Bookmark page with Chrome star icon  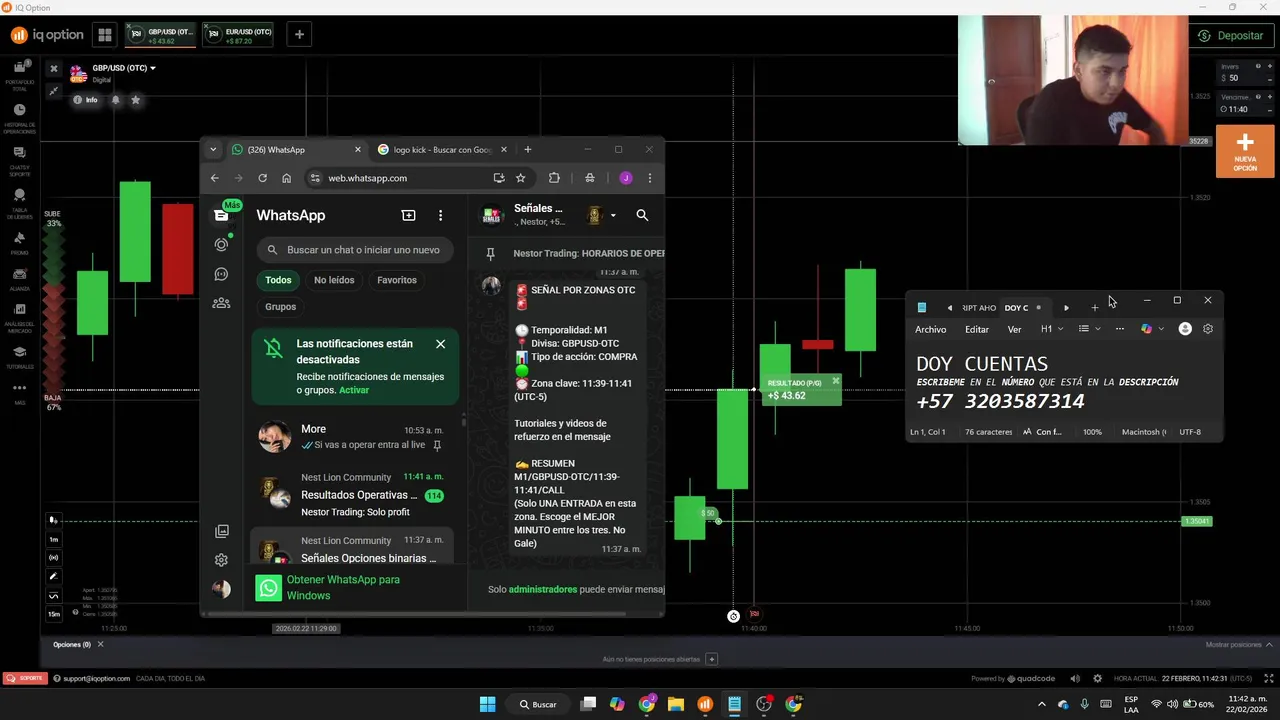[521, 178]
